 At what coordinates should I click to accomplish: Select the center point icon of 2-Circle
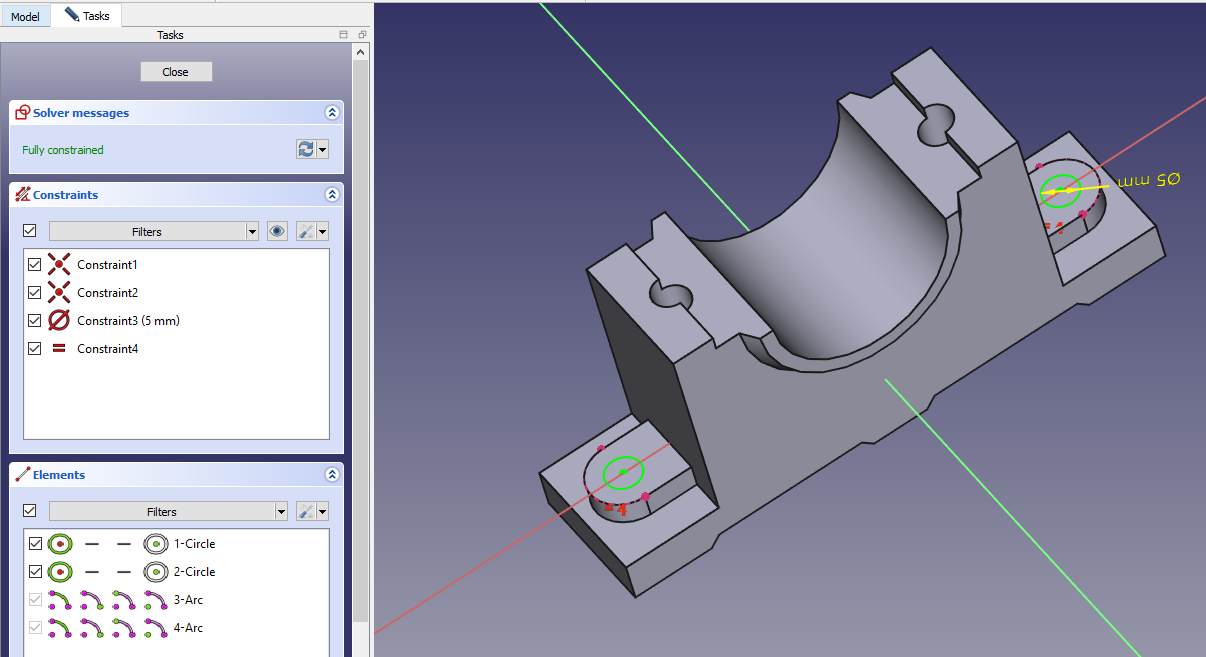[155, 572]
